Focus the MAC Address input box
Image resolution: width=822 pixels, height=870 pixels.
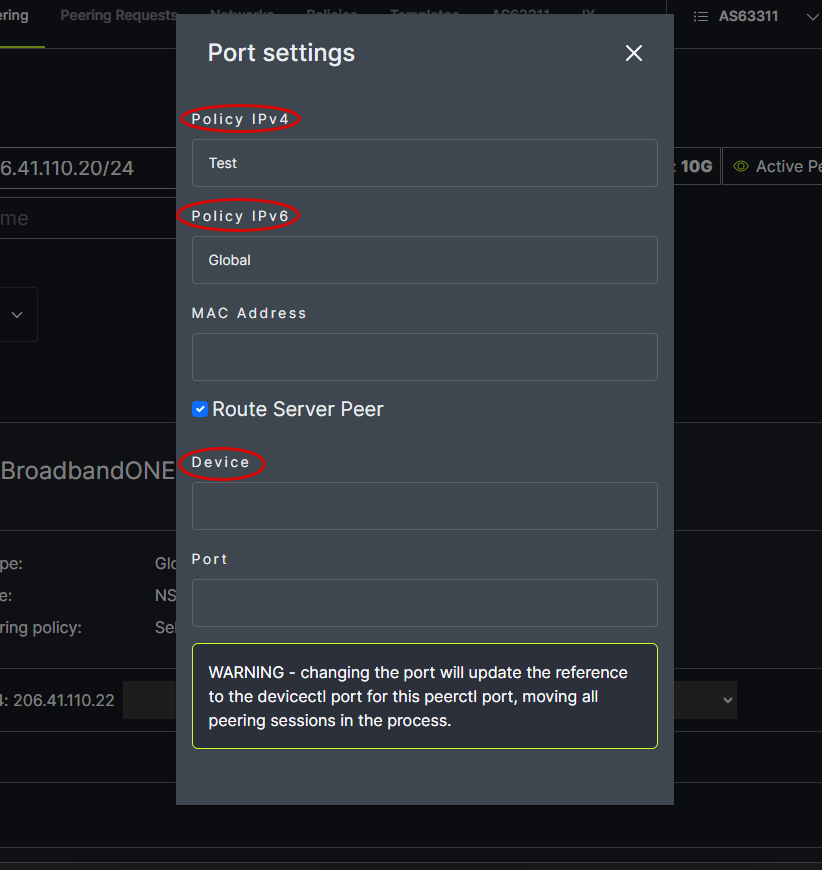point(424,357)
